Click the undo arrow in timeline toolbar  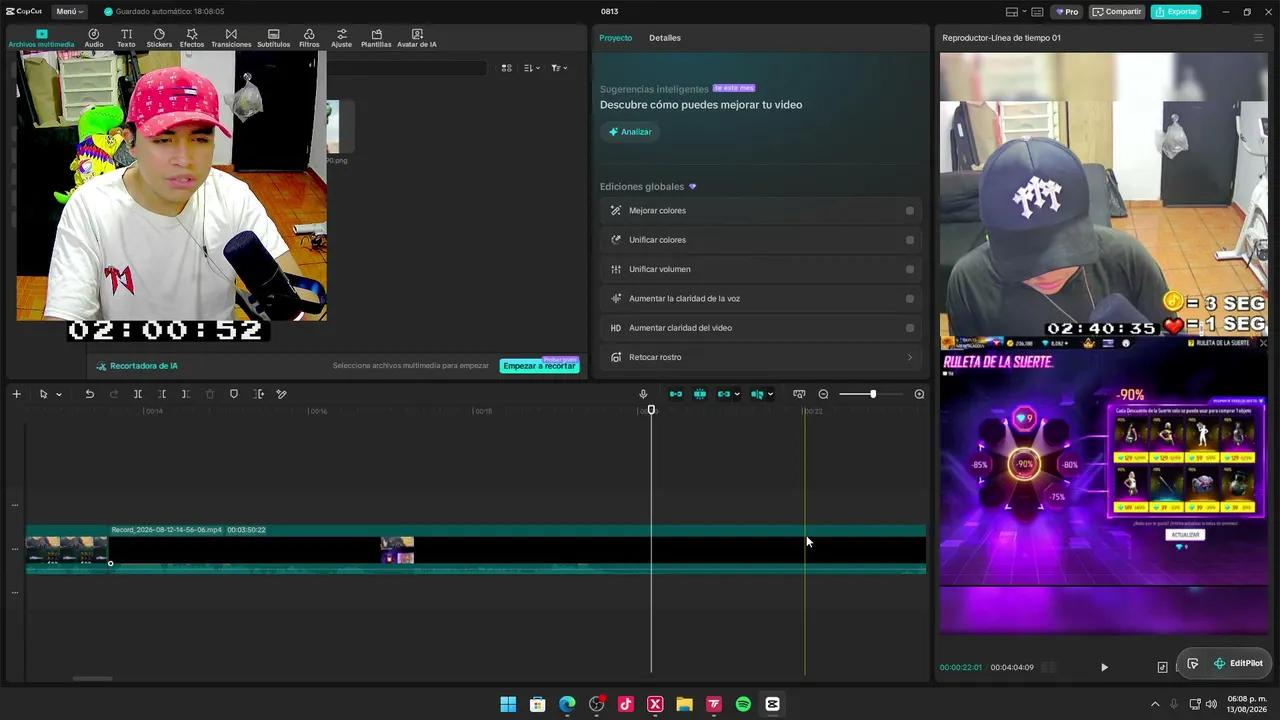point(89,394)
